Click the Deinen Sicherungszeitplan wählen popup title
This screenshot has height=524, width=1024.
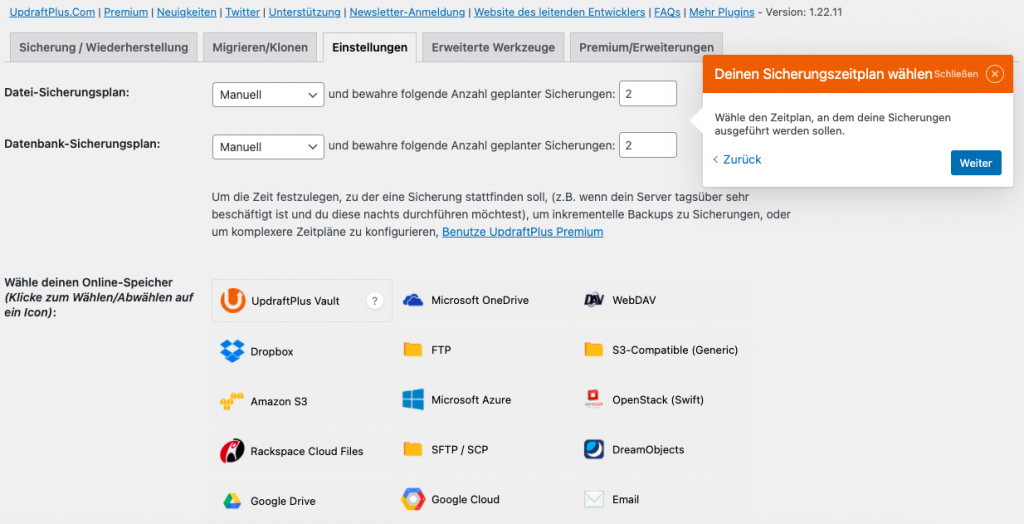coord(823,74)
